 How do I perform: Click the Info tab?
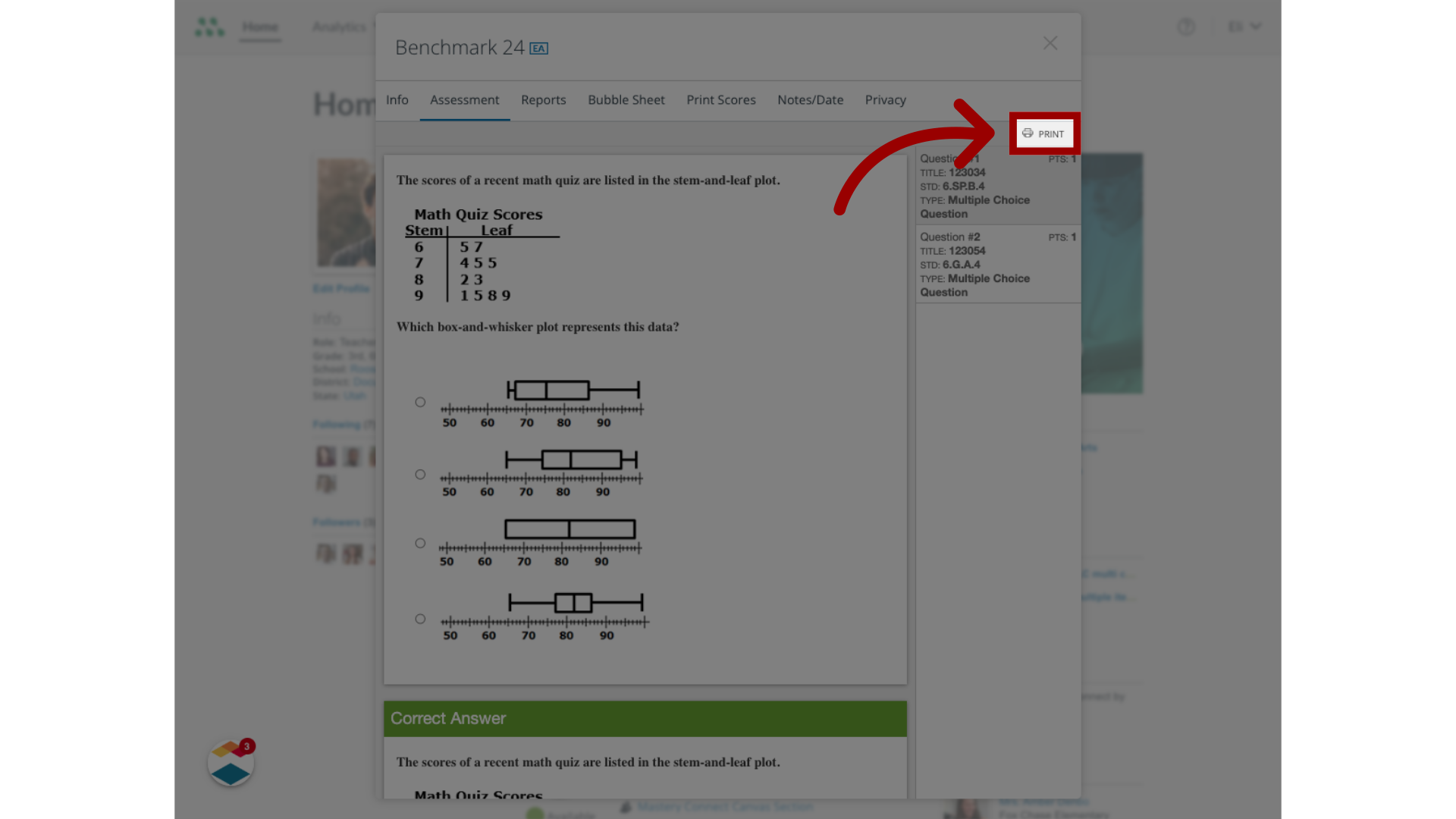point(397,99)
